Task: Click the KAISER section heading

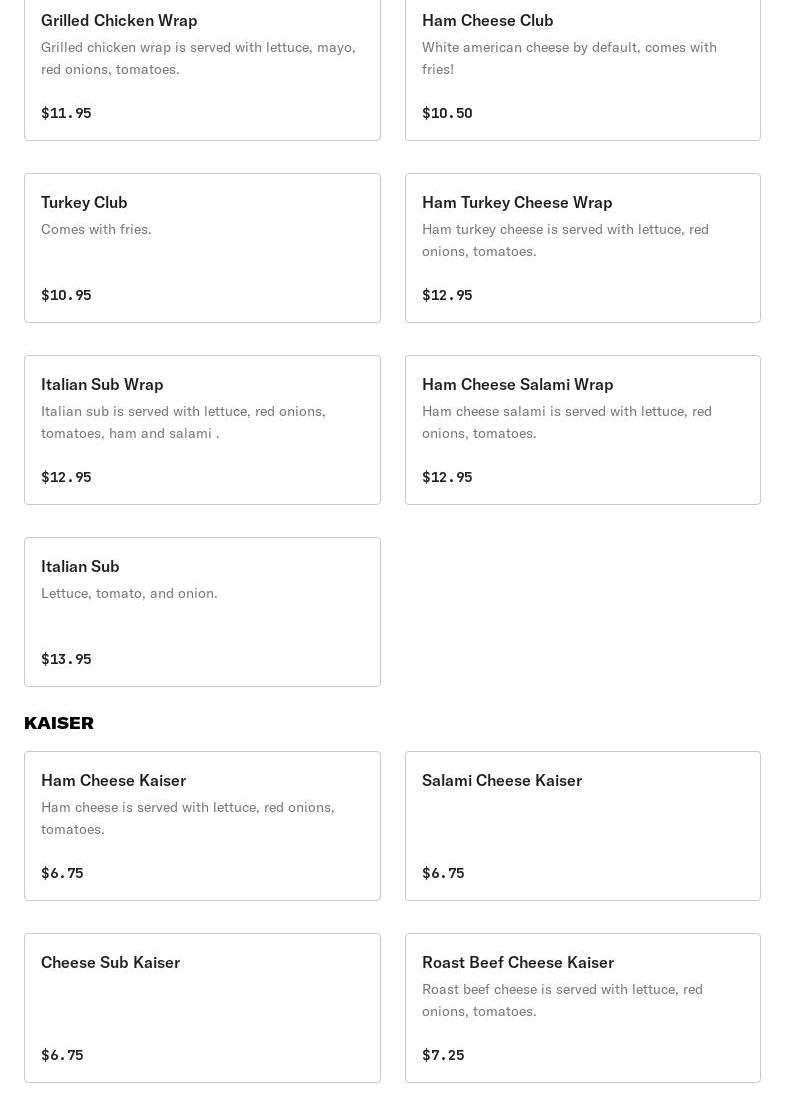Action: coord(59,723)
